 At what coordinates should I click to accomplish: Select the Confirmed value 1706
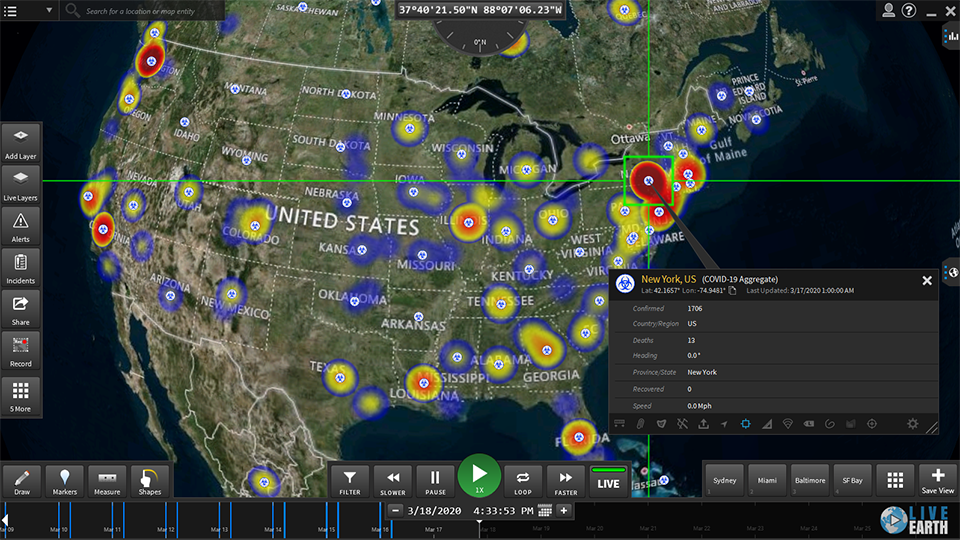(695, 309)
